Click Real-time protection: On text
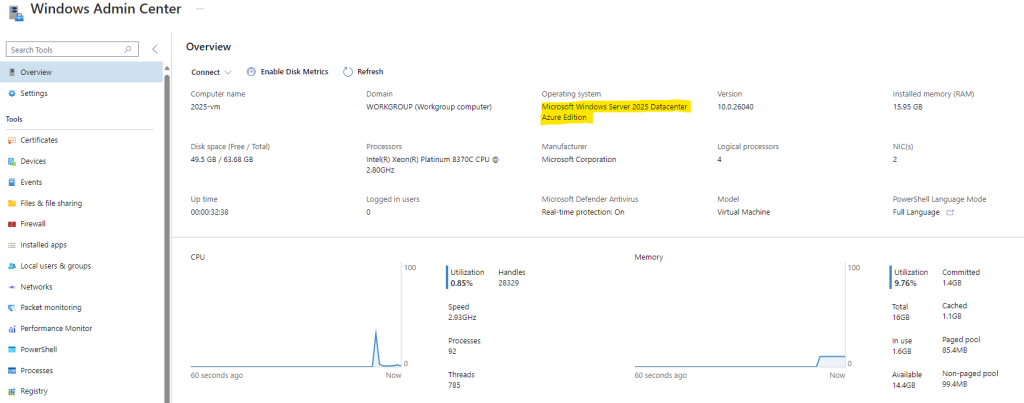 [x=583, y=212]
